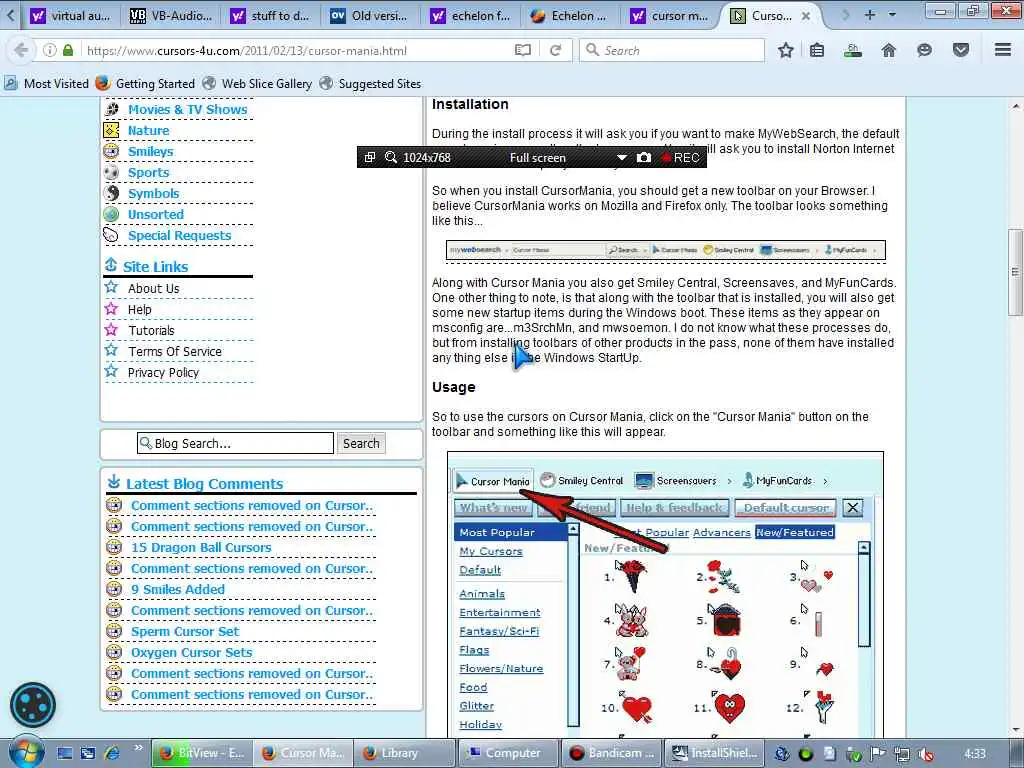
Task: Click Bandicam screenshot camera icon
Action: tap(644, 157)
